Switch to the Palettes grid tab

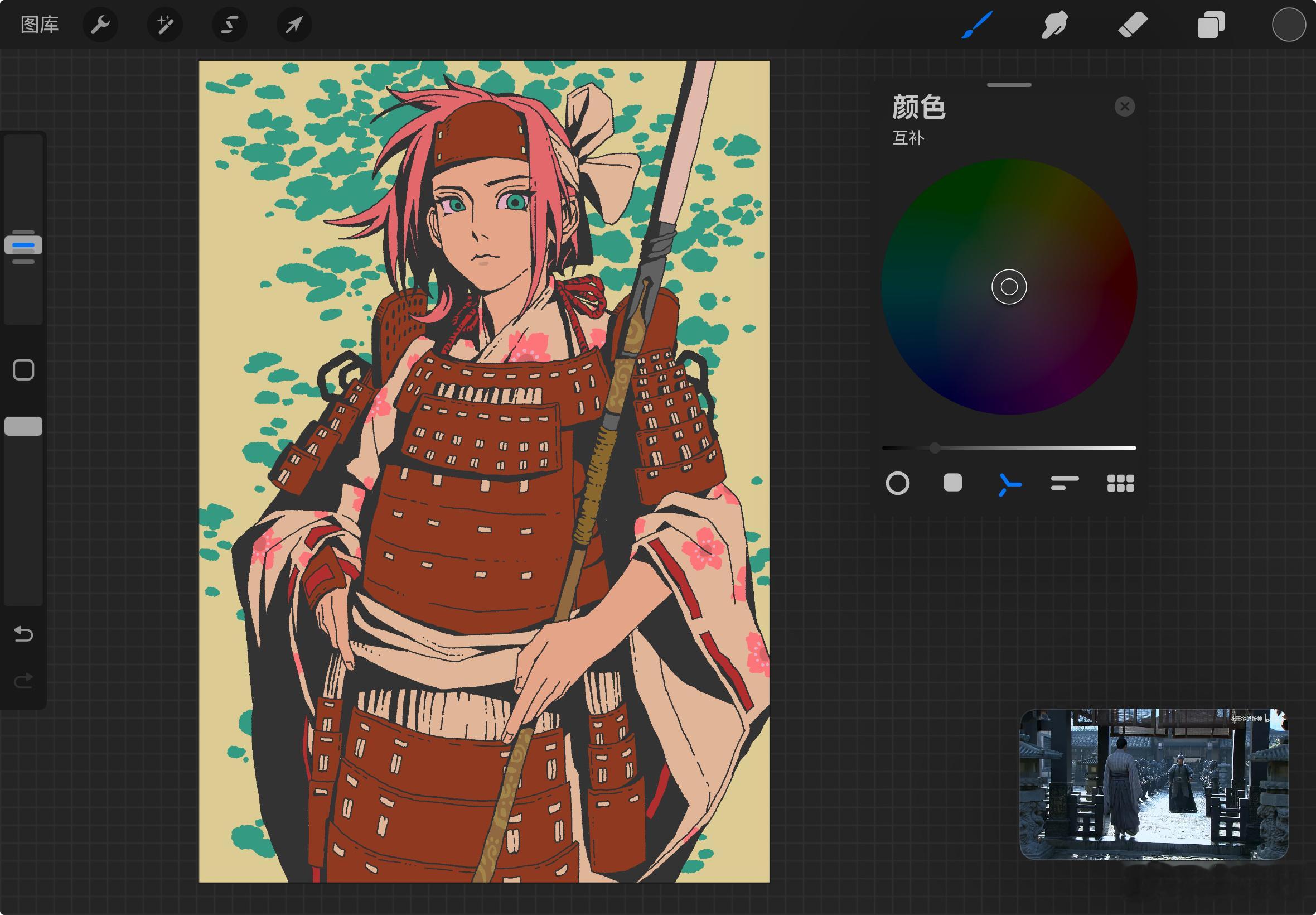point(1121,483)
